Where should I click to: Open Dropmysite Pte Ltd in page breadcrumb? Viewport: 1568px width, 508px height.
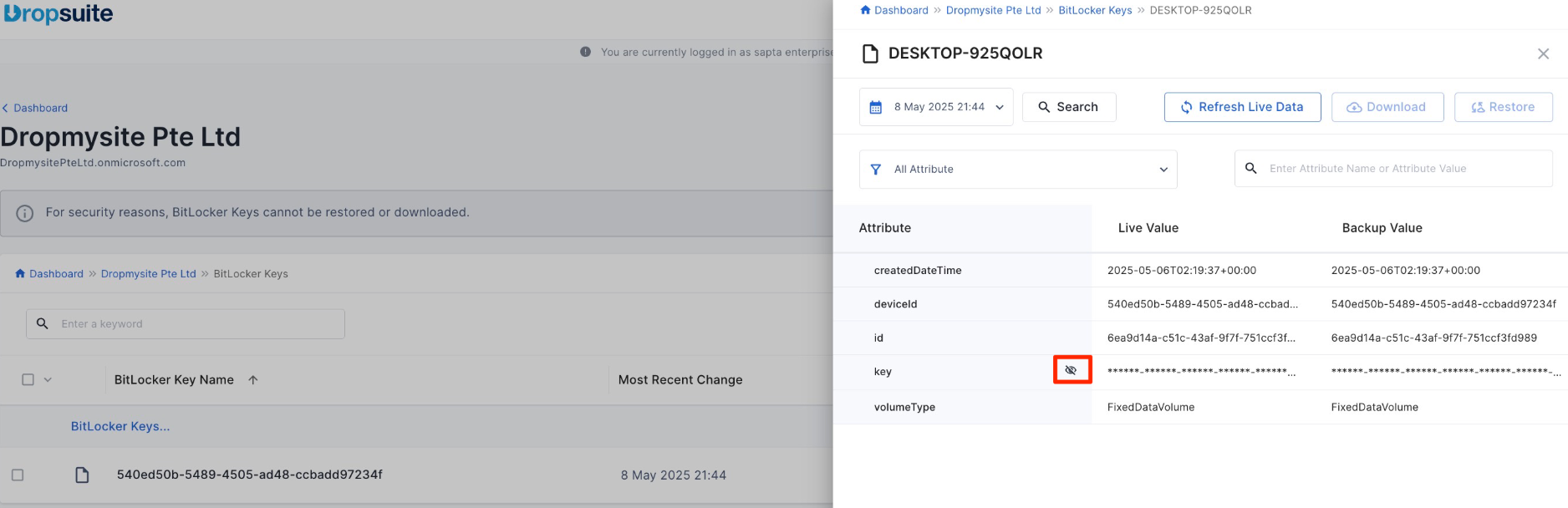coord(148,273)
